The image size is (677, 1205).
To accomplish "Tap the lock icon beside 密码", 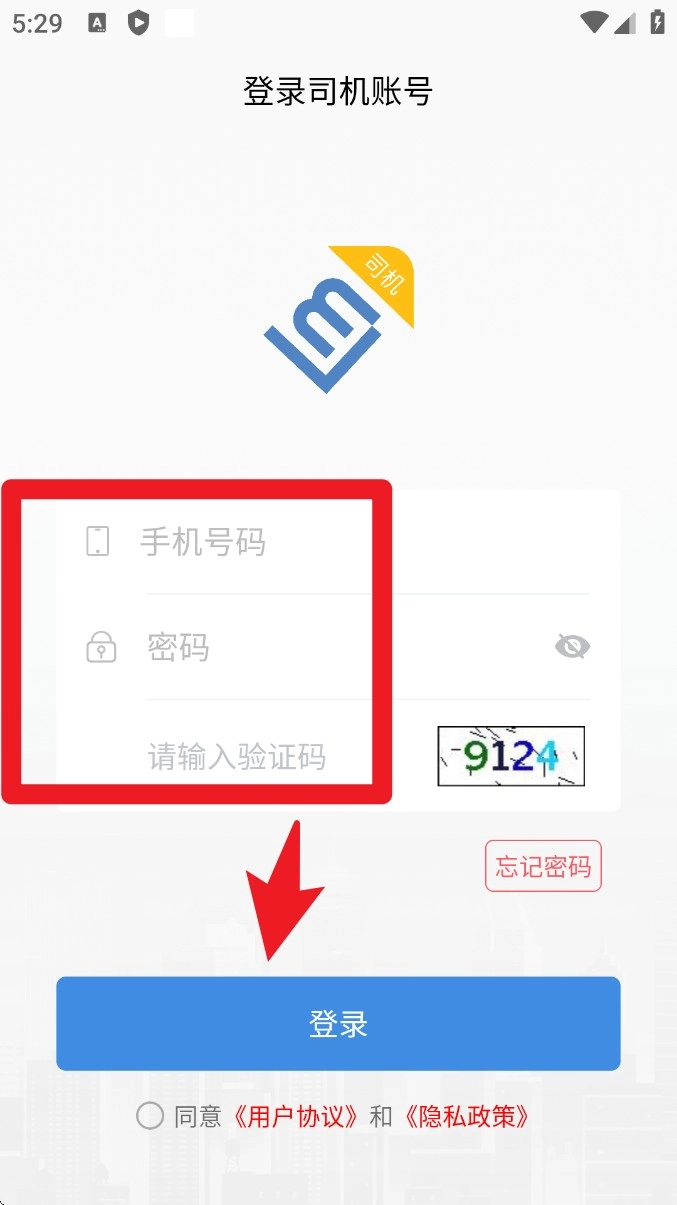I will click(100, 647).
